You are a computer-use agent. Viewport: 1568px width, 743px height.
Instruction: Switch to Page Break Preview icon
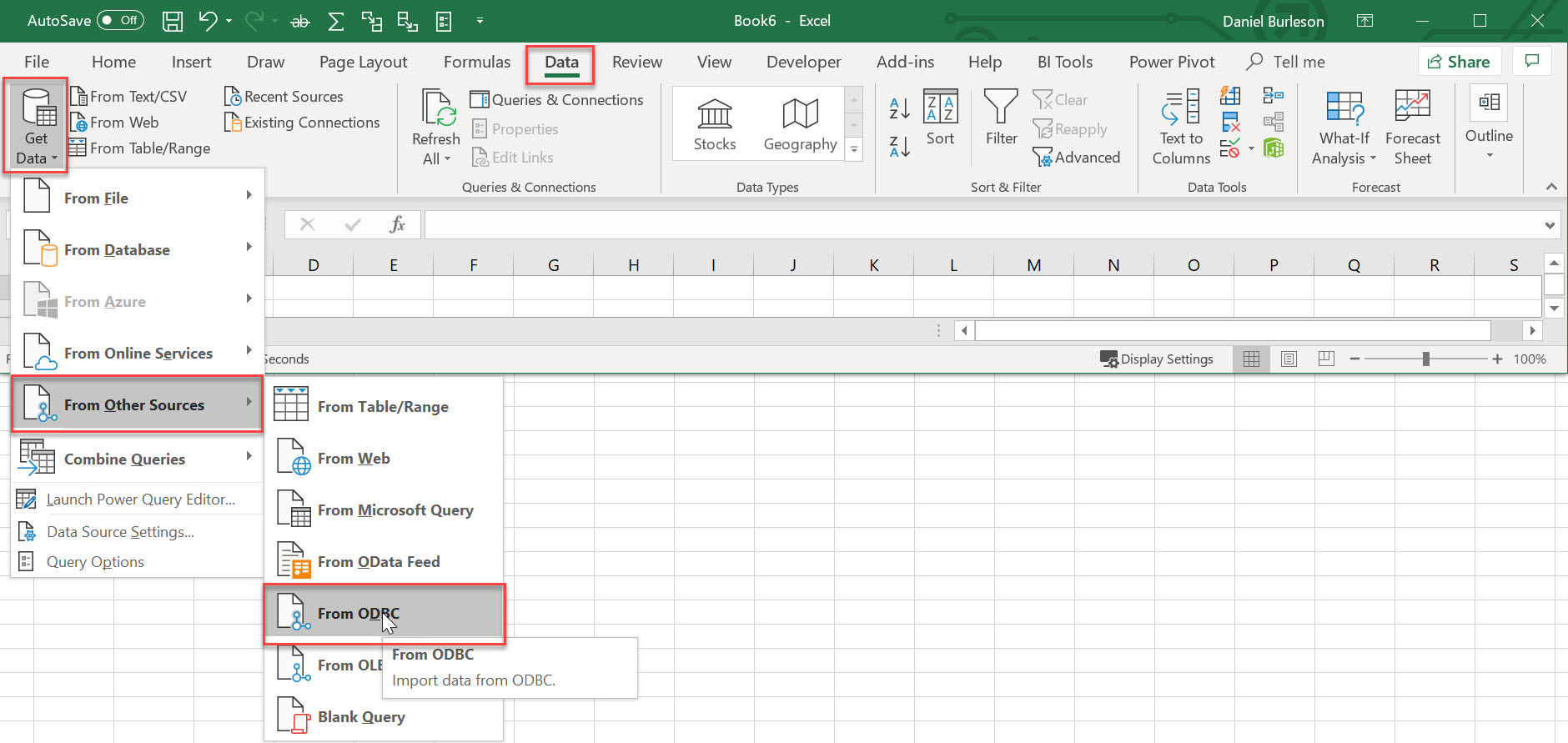(x=1326, y=359)
